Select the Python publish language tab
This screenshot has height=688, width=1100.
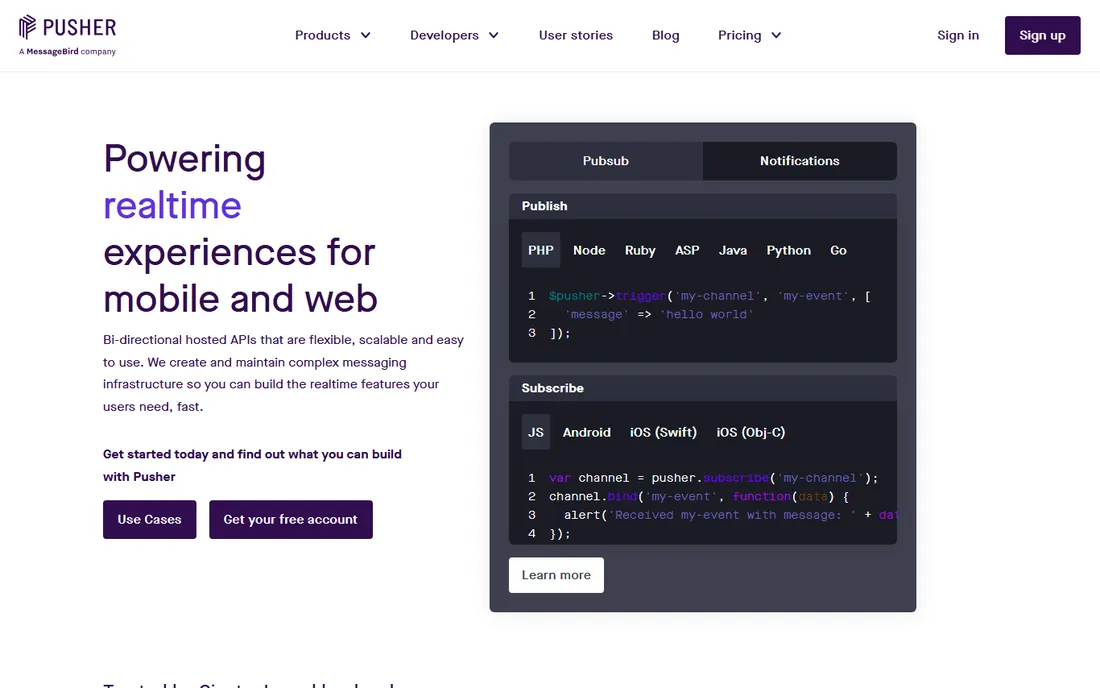(x=789, y=250)
